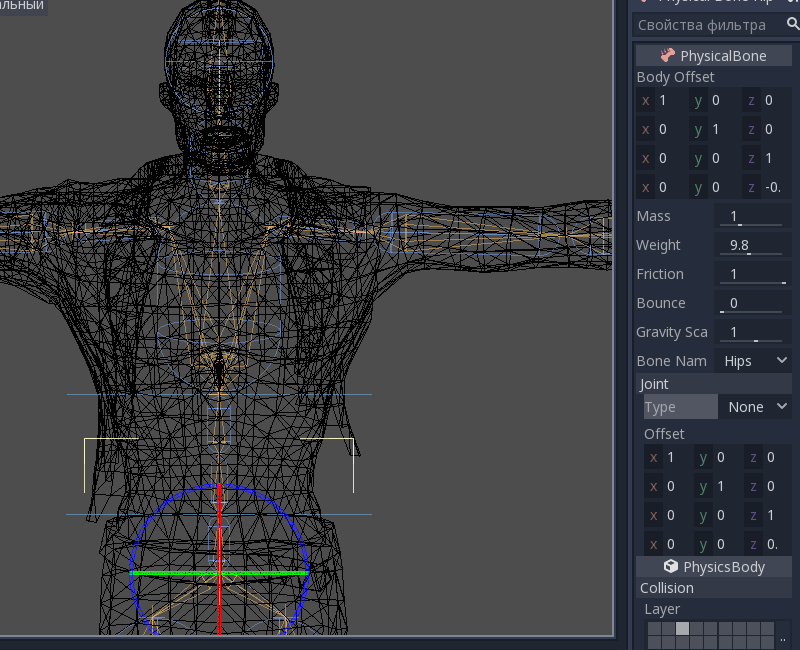The image size is (800, 650).
Task: Click Body Offset z field showing -0.
Action: click(767, 187)
